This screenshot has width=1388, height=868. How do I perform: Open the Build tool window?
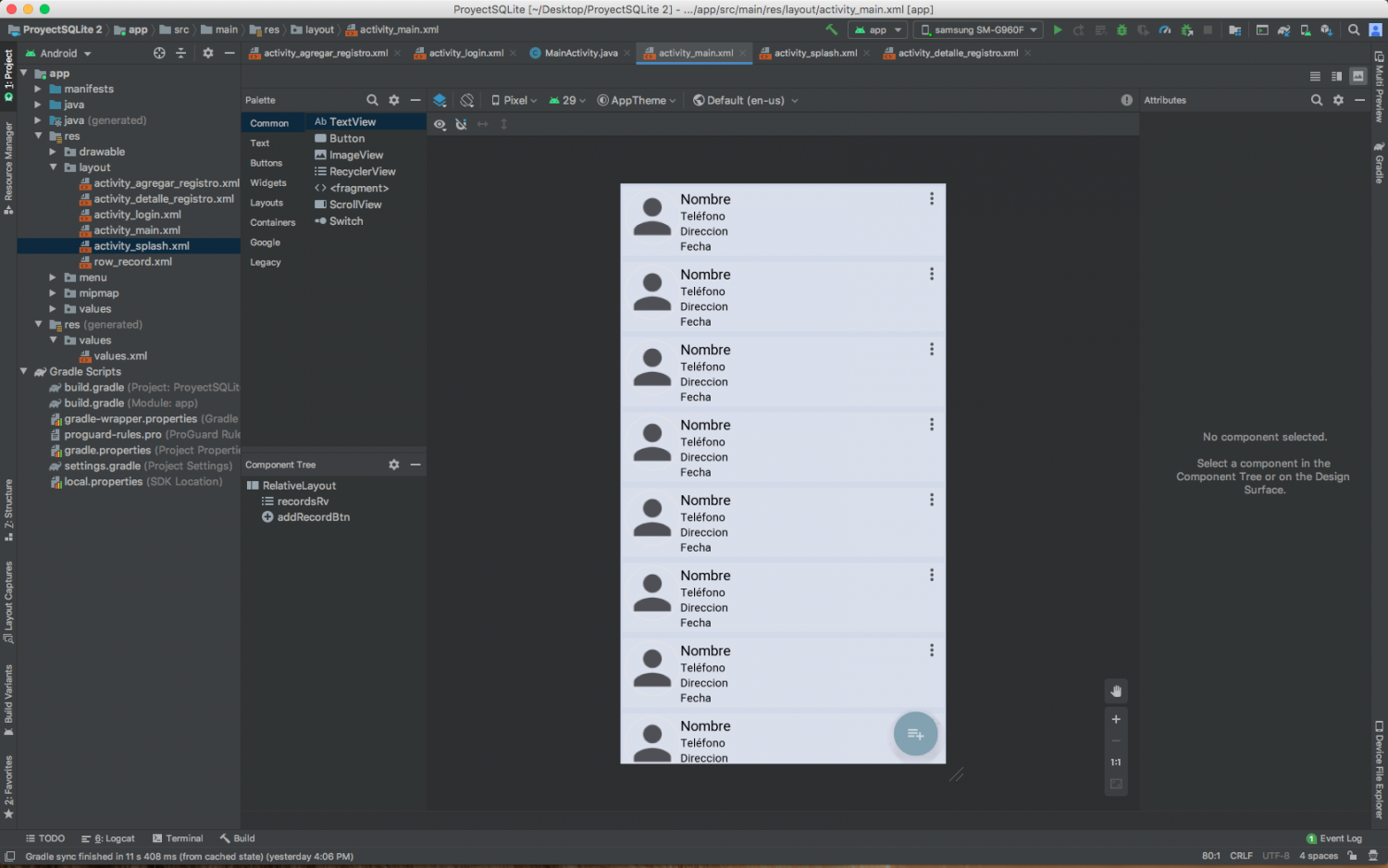pyautogui.click(x=238, y=838)
